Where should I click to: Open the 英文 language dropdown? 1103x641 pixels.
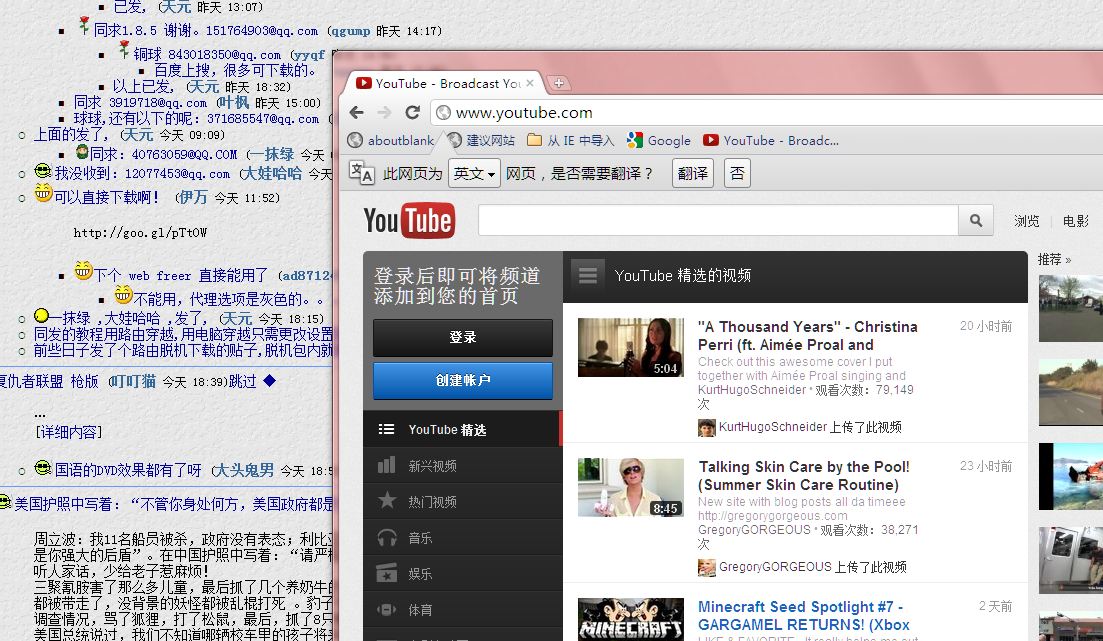(x=474, y=173)
